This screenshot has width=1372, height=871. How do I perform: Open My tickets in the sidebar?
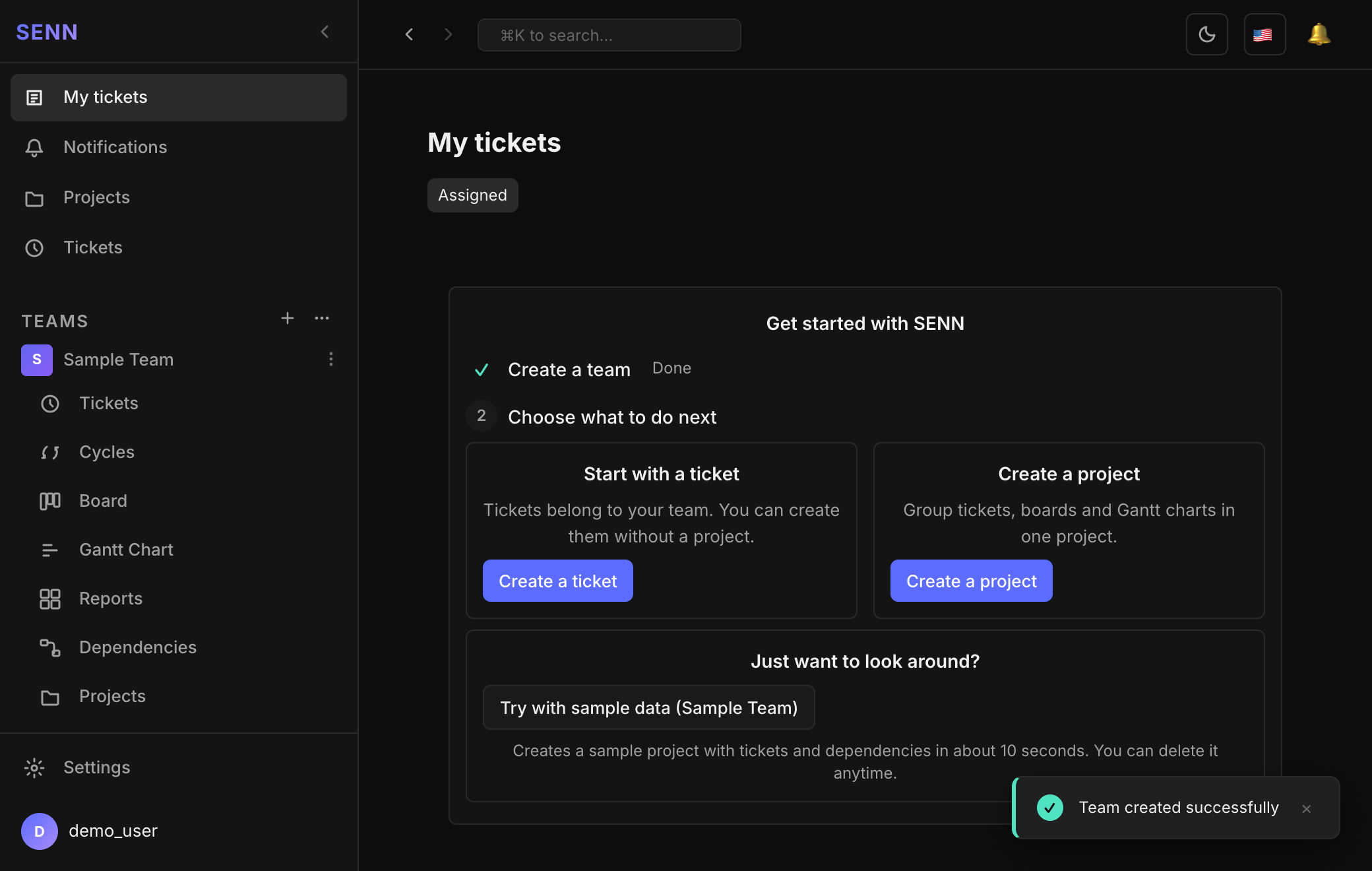click(179, 98)
